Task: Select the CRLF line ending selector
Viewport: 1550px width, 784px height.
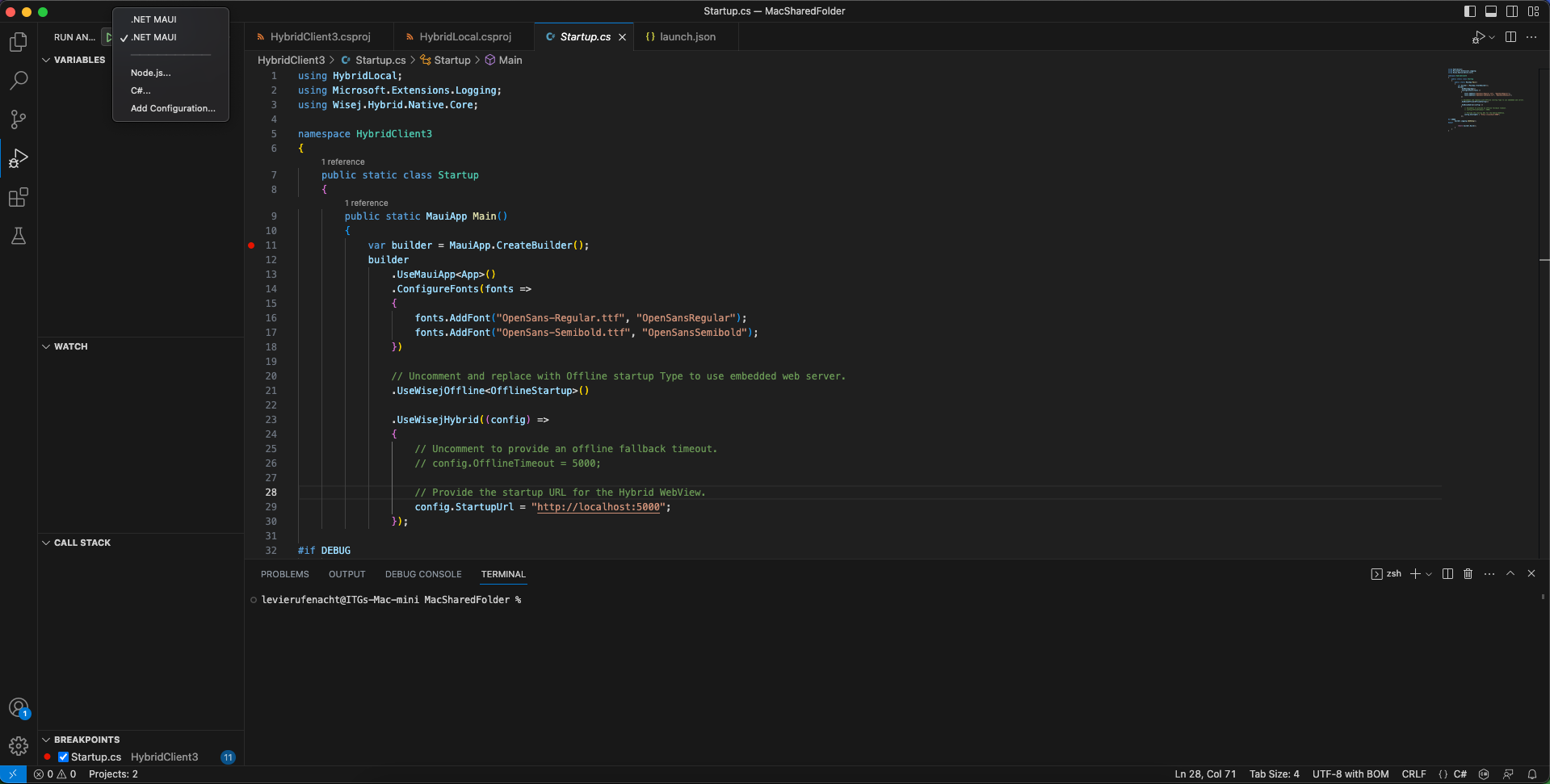Action: tap(1413, 774)
